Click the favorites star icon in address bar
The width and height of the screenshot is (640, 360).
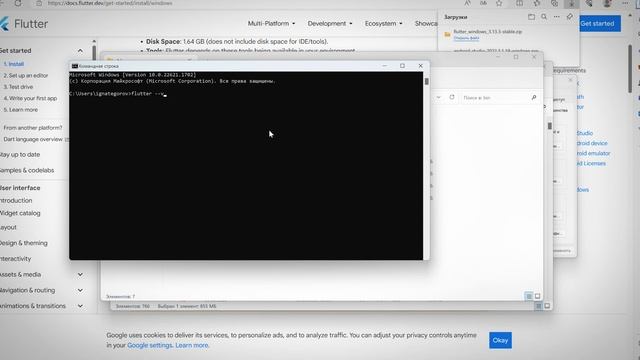pos(499,3)
